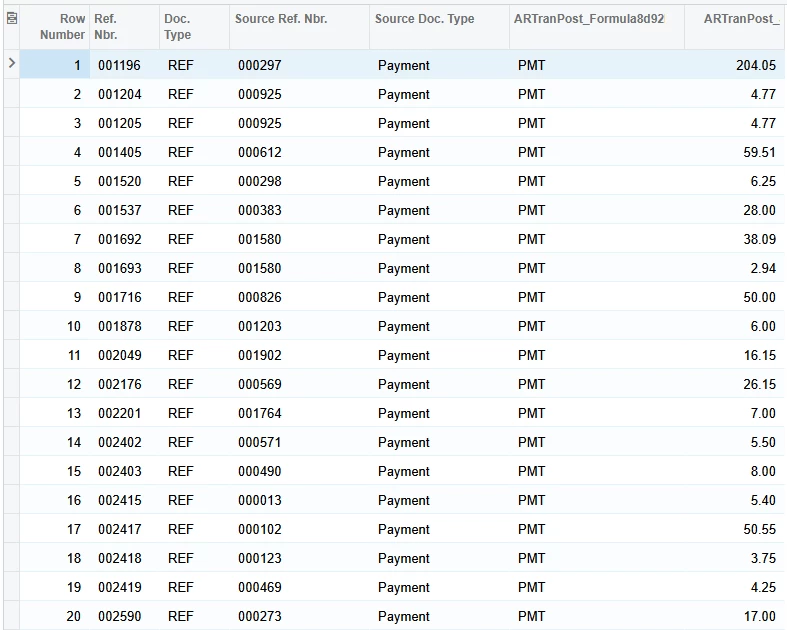
Task: Select Ref. Nbr. 002417 cell
Action: pyautogui.click(x=124, y=529)
